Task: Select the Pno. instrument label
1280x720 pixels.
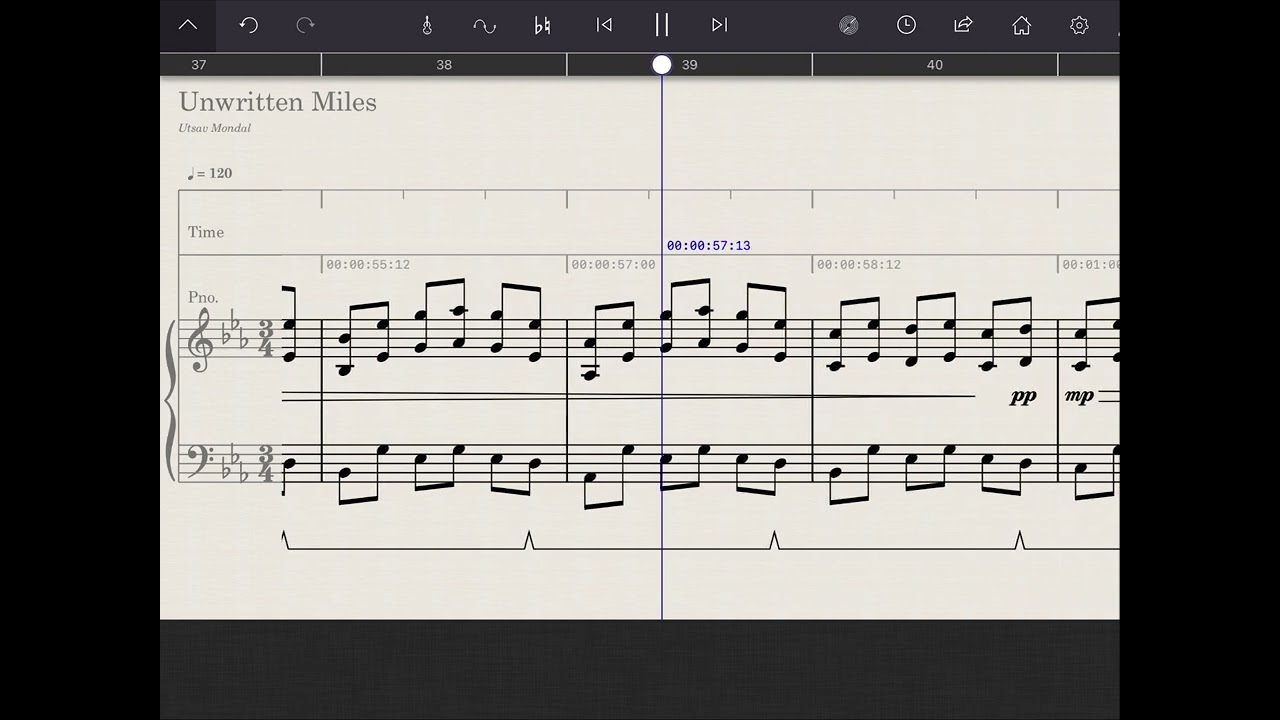Action: click(x=203, y=298)
